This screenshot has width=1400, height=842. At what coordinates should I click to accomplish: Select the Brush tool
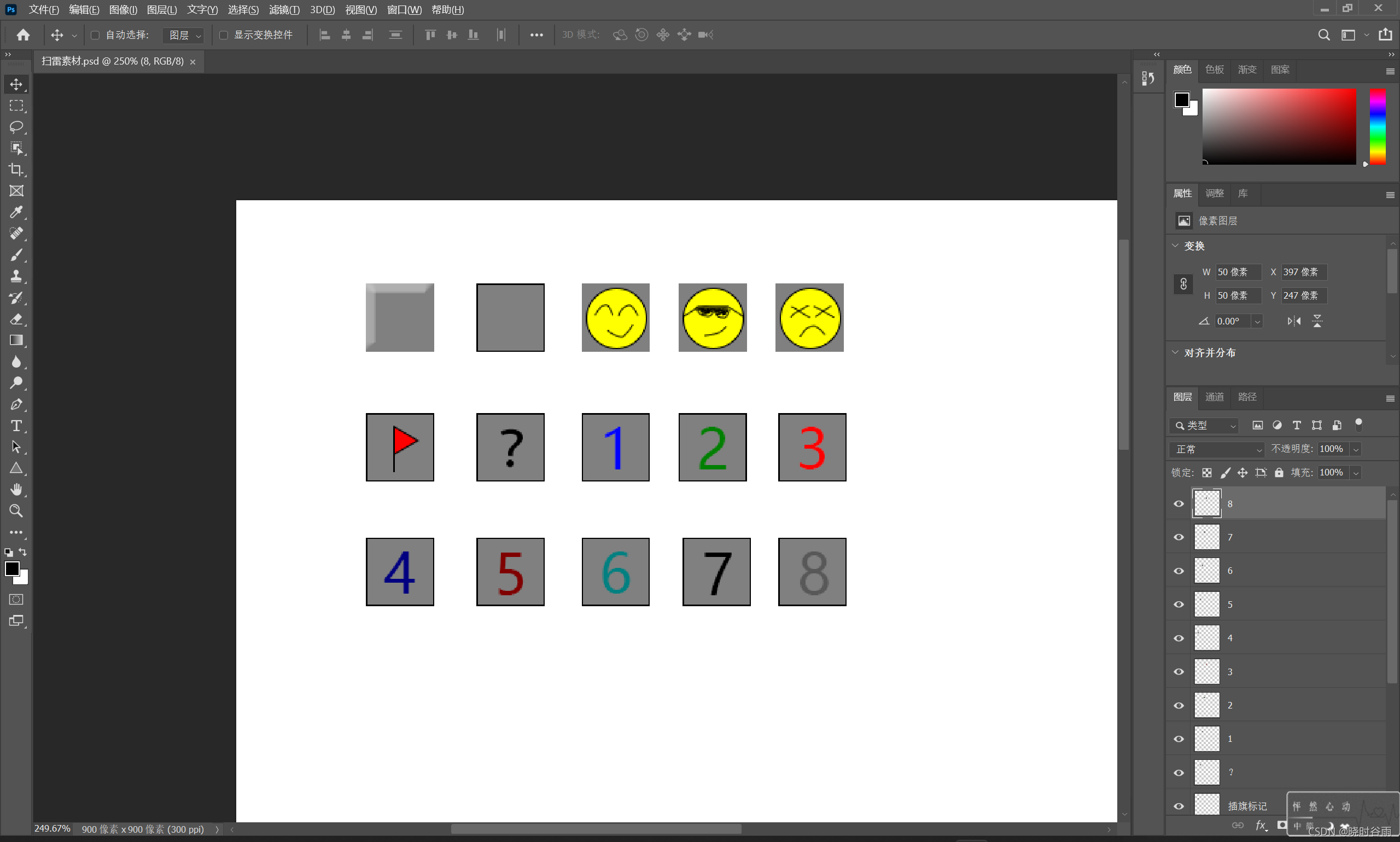tap(16, 255)
